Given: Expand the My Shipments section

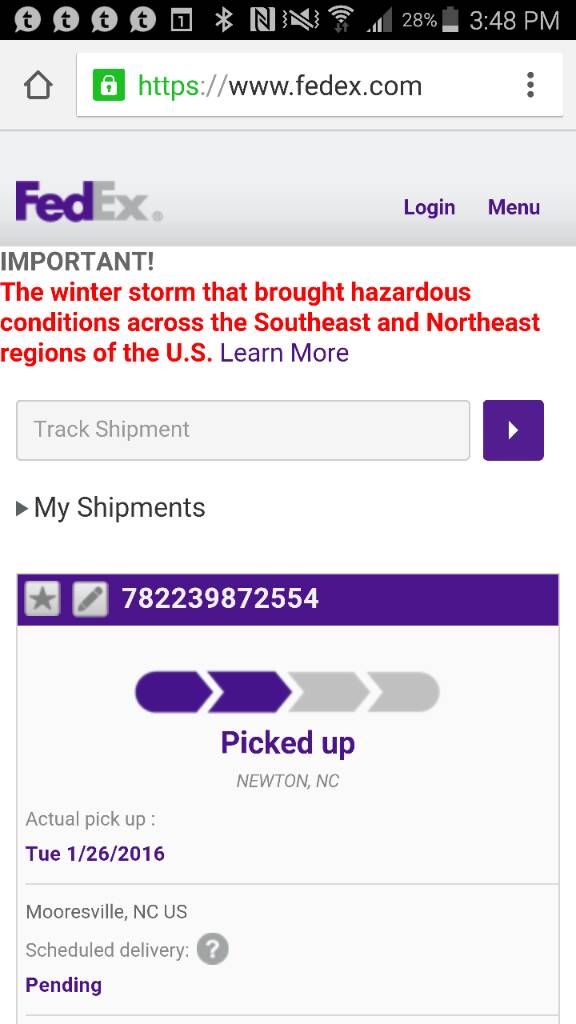Looking at the screenshot, I should 110,507.
